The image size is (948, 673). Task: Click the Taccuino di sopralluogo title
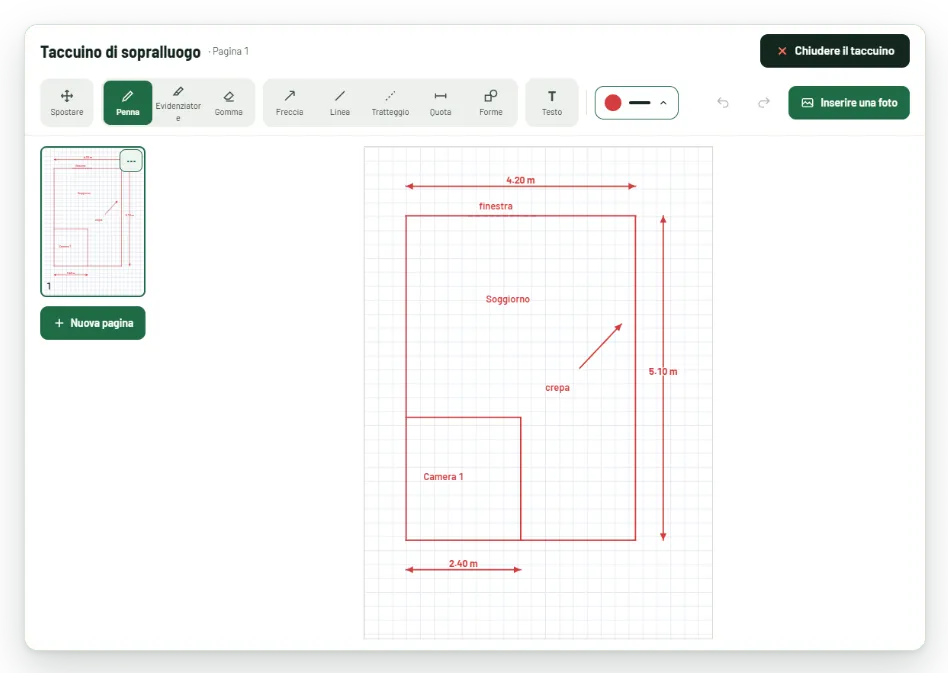tap(120, 52)
